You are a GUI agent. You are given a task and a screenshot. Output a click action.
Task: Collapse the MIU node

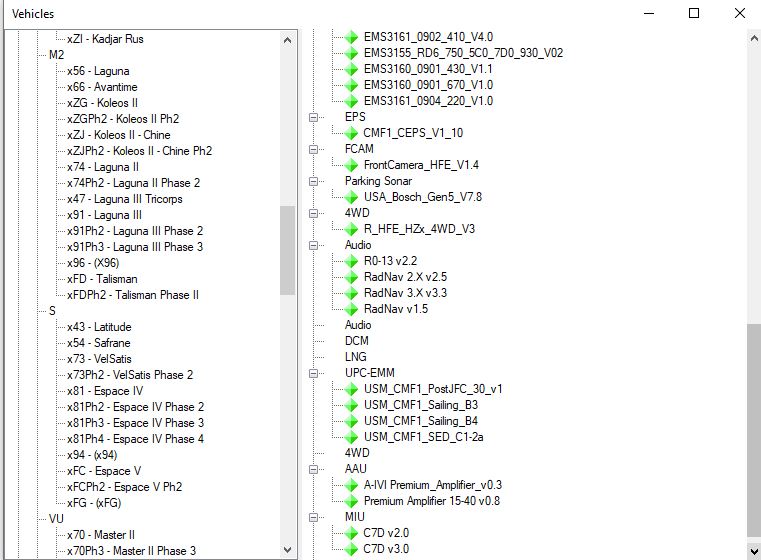click(x=314, y=517)
